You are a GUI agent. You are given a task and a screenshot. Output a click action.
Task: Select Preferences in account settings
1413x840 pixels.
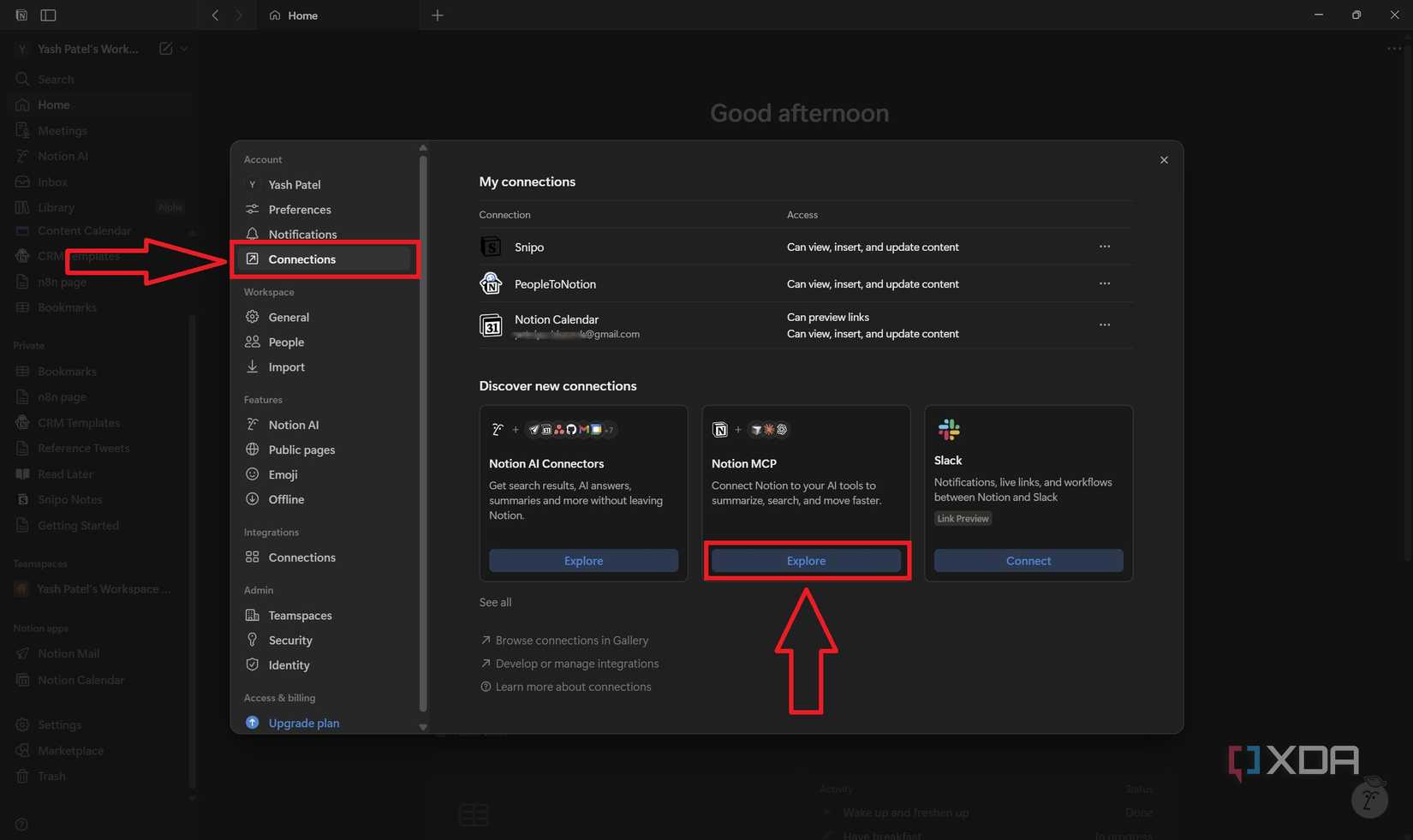coord(299,210)
